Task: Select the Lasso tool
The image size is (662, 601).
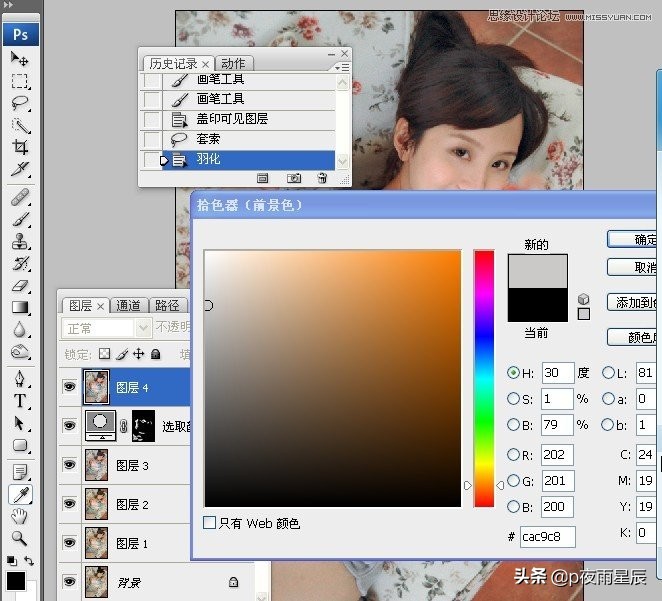Action: (x=19, y=103)
